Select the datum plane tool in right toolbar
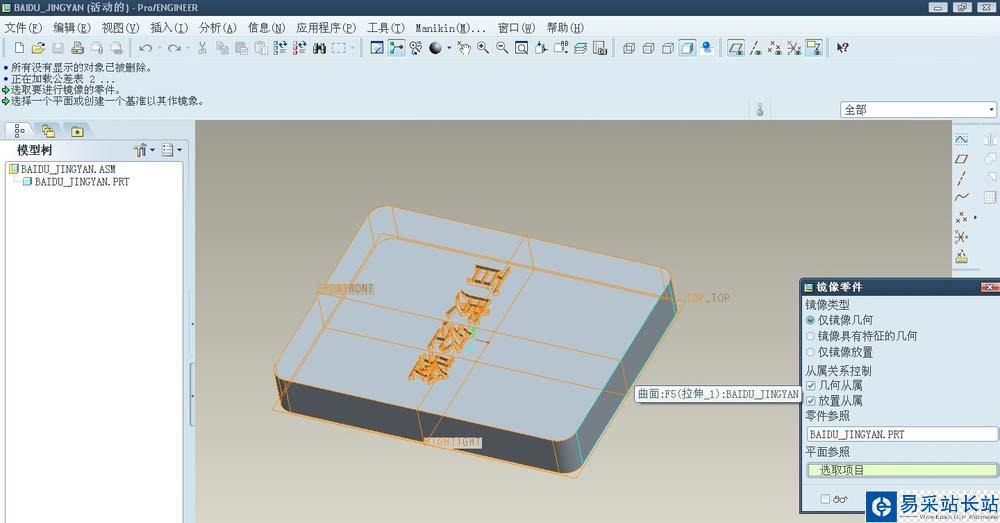Viewport: 1000px width, 523px height. coord(962,158)
